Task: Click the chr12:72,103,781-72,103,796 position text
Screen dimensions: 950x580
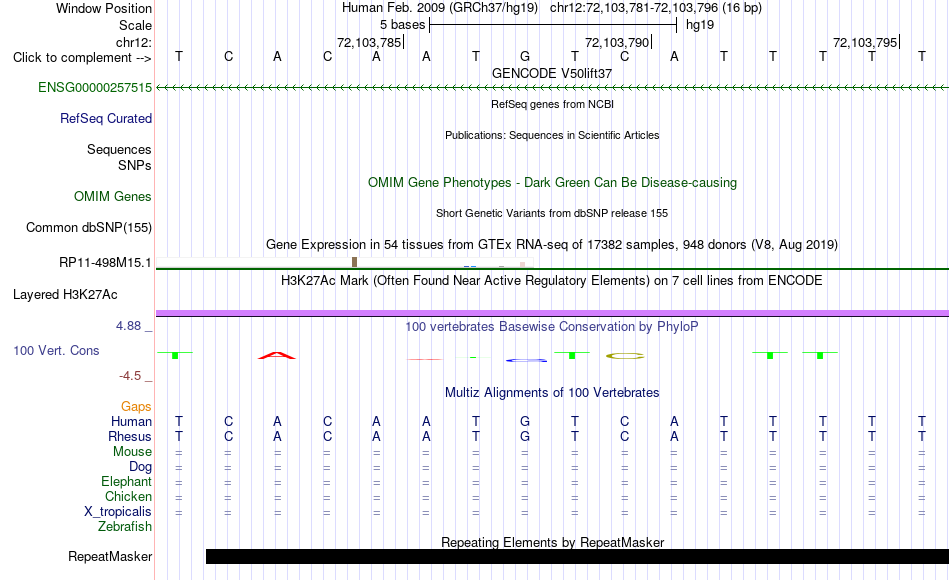Action: (x=634, y=8)
